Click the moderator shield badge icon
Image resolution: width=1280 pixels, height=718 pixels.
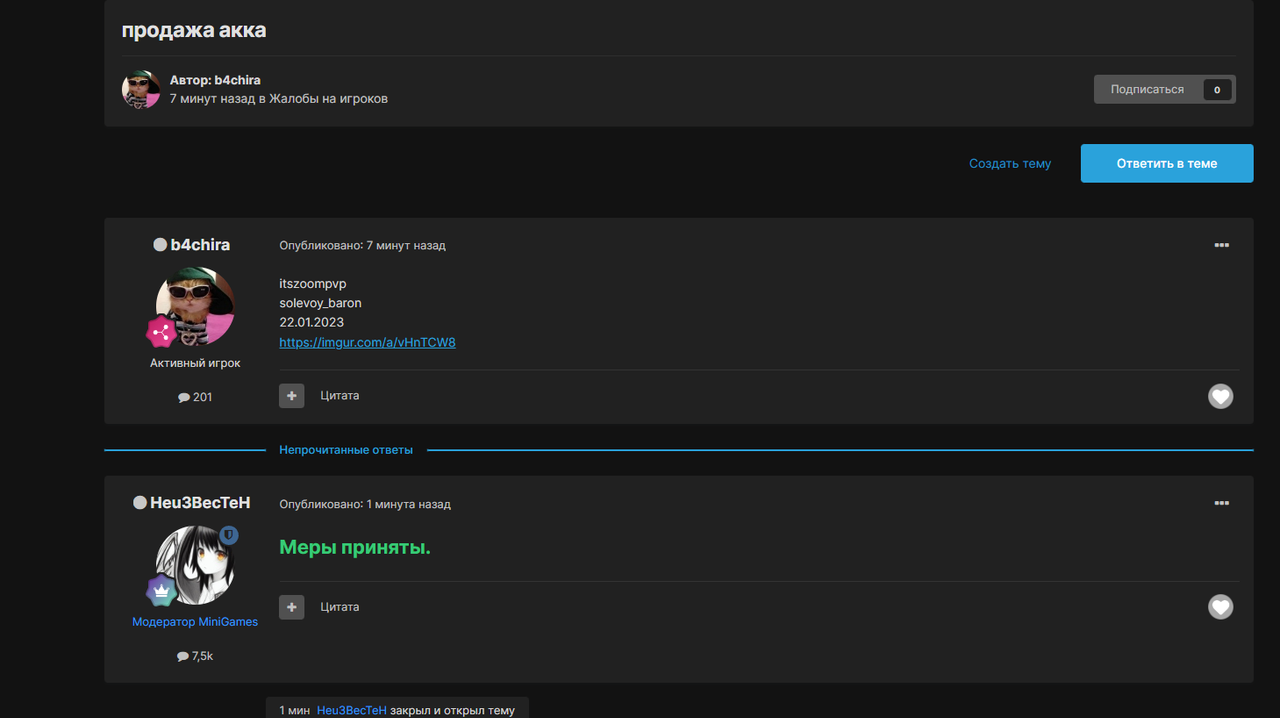pyautogui.click(x=228, y=536)
